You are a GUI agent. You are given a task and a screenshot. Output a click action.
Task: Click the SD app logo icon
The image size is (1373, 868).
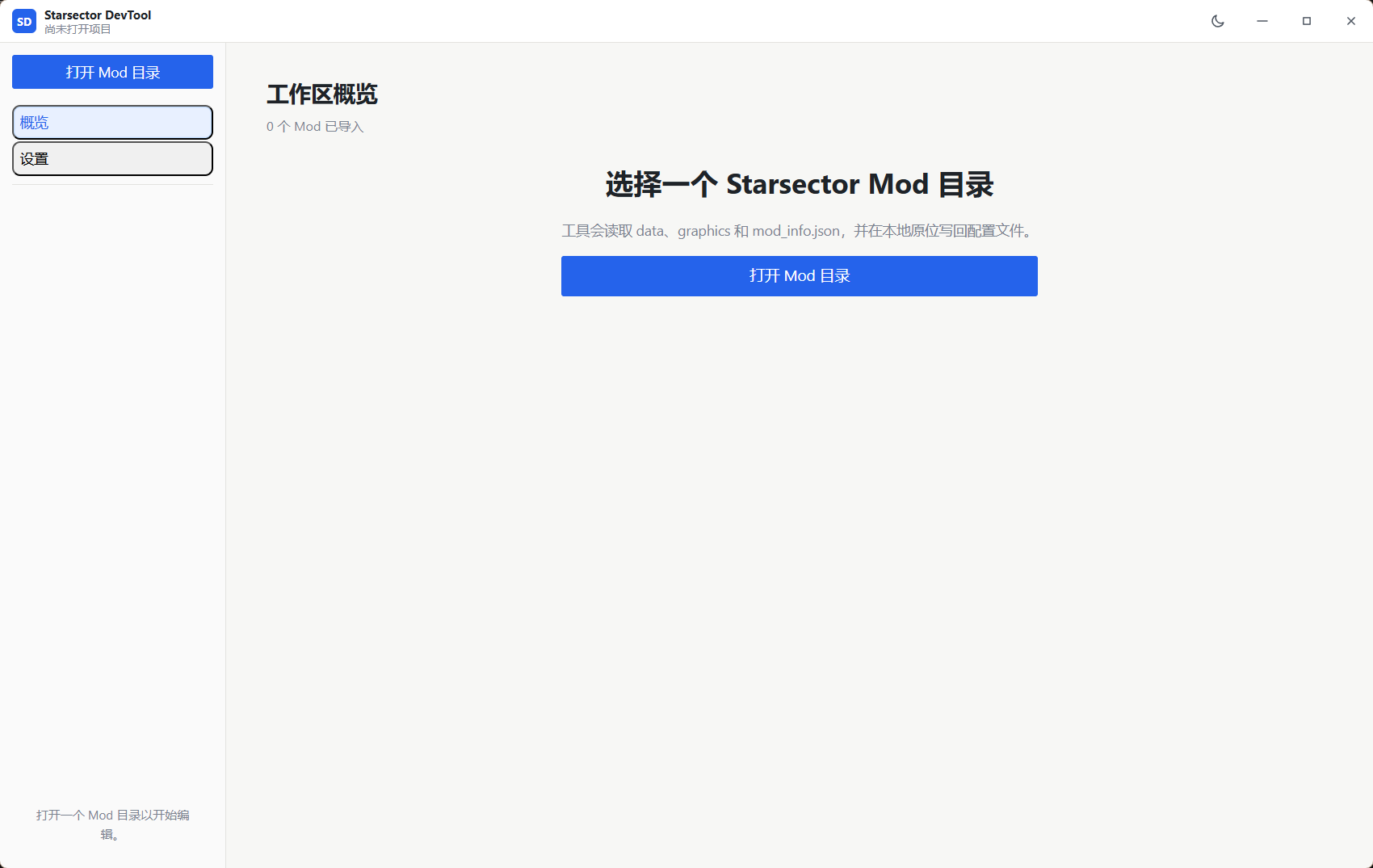(x=24, y=22)
